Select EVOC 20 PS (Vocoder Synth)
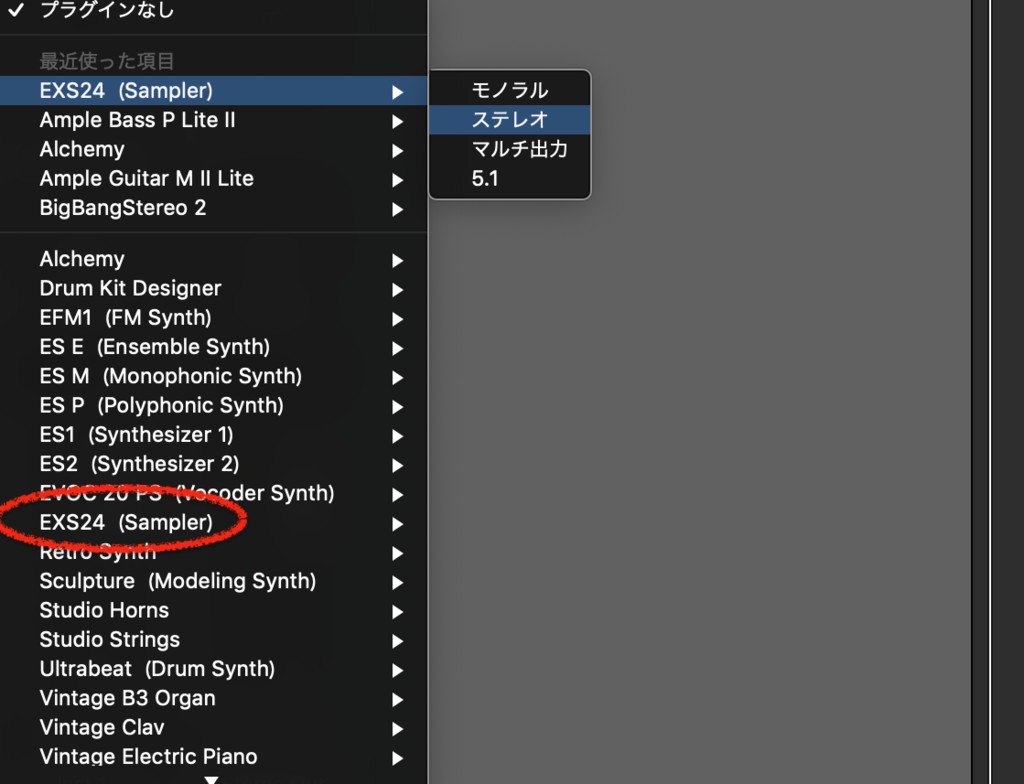 [214, 493]
